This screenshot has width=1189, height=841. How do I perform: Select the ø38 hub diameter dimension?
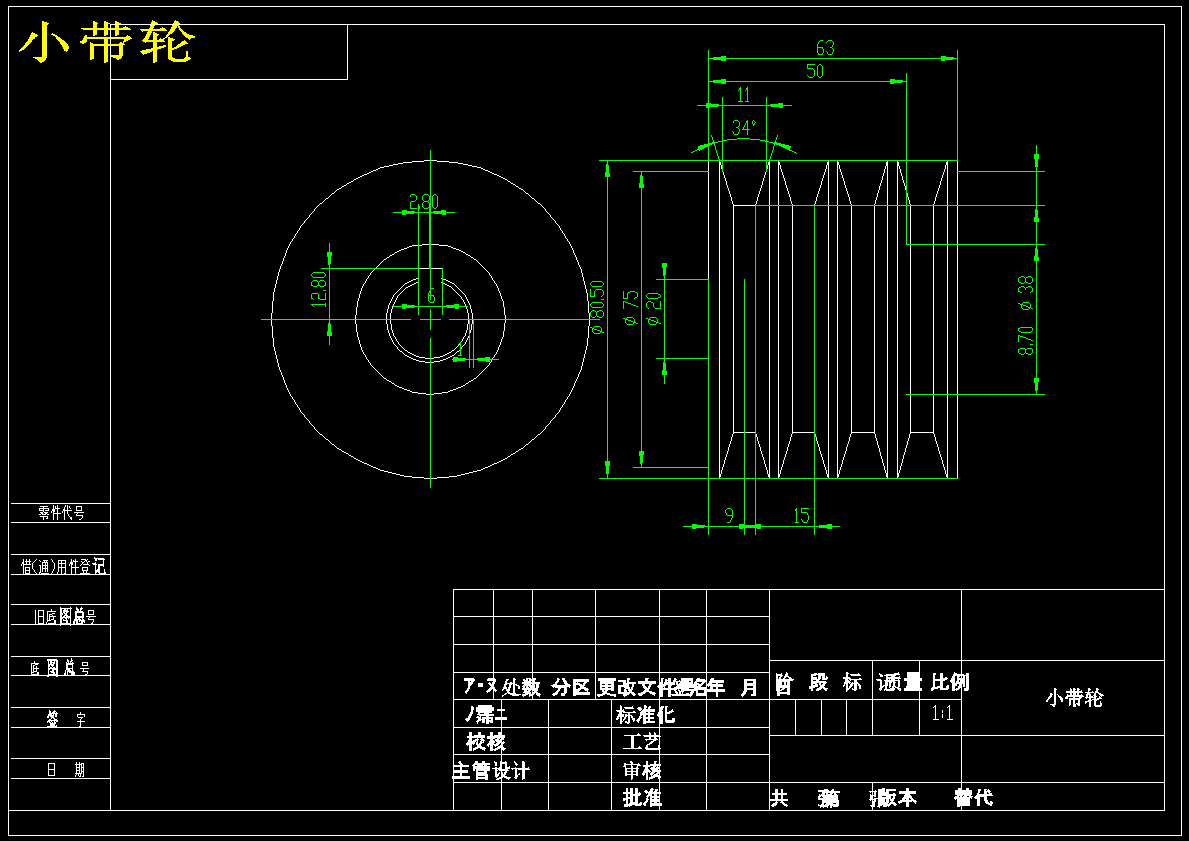pyautogui.click(x=1025, y=293)
